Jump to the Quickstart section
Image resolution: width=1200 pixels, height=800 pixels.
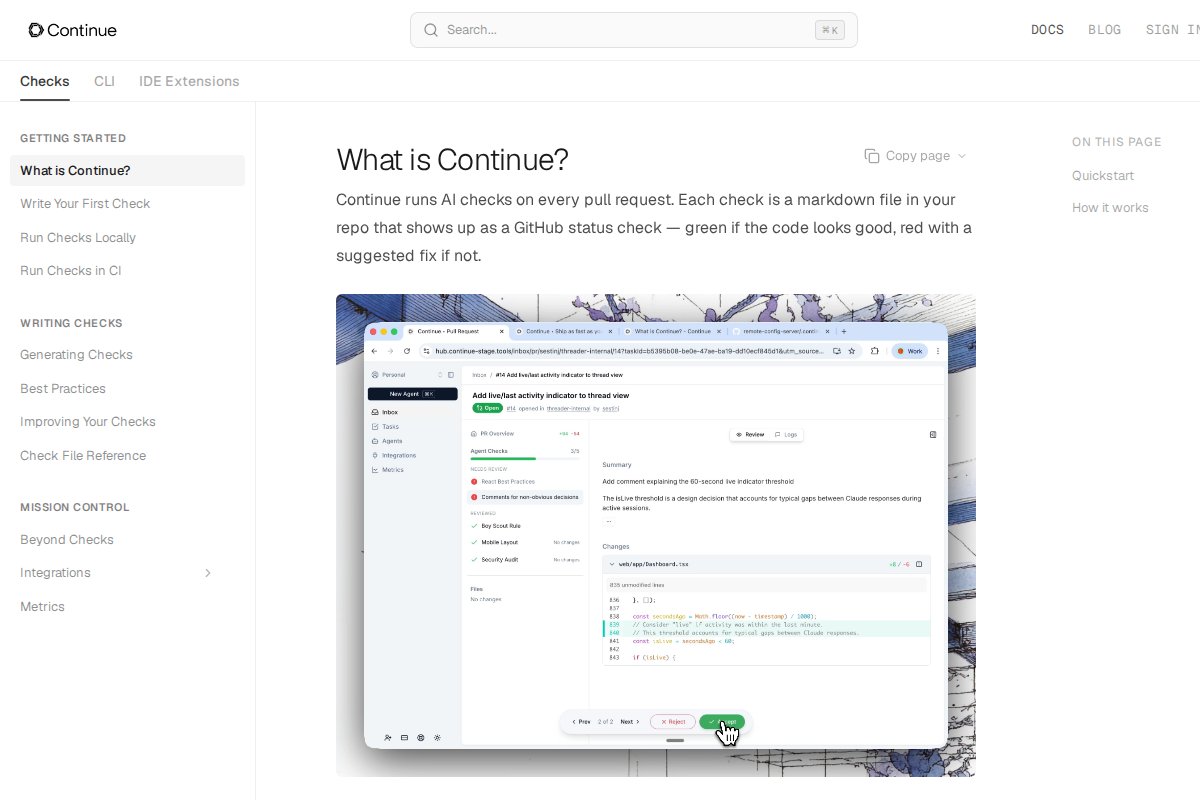pos(1103,176)
